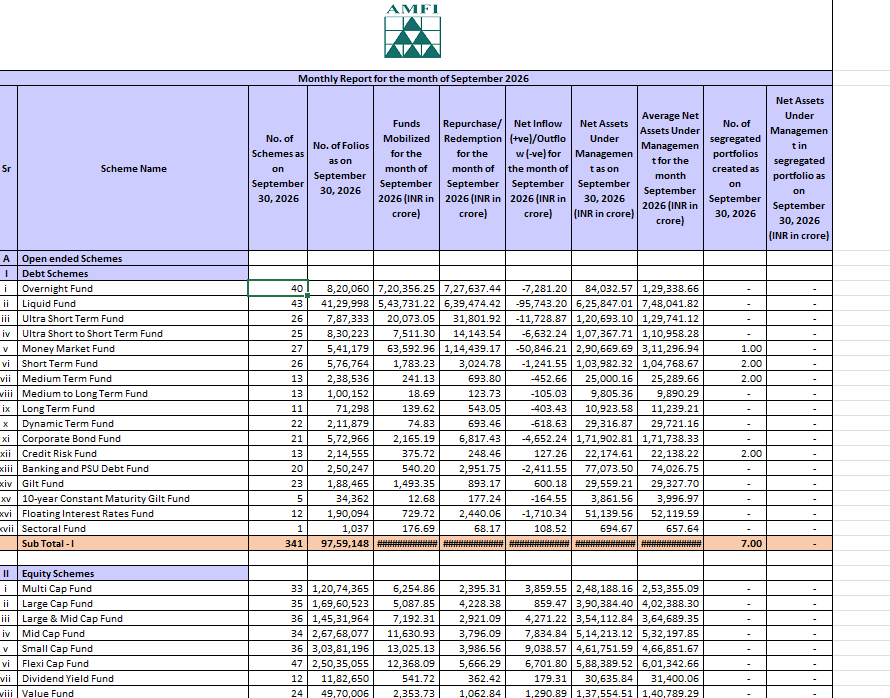Select the 'No. of Schemes as on September 30, 2026' header
This screenshot has width=890, height=698.
tap(278, 169)
